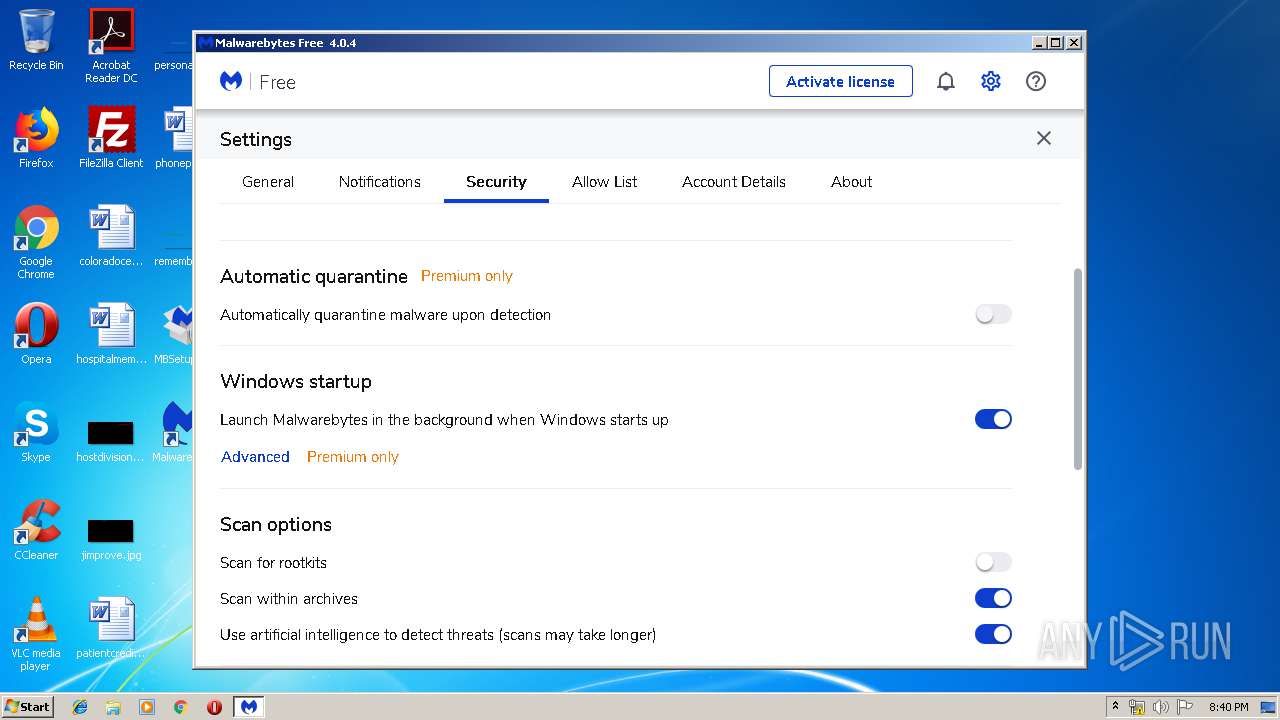This screenshot has height=720, width=1280.
Task: Click Opera icon in taskbar
Action: pos(214,707)
